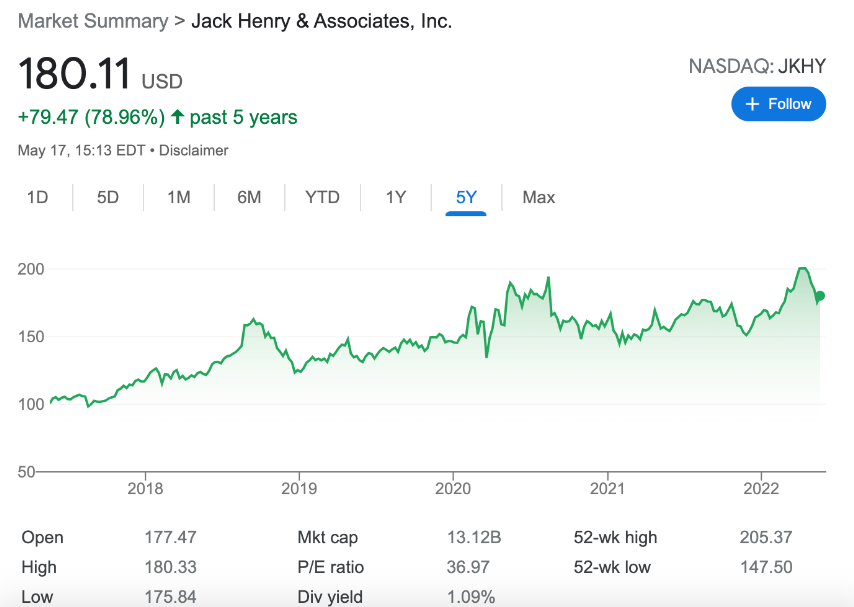Show the 1Y chart range
This screenshot has width=854, height=607.
[x=396, y=197]
